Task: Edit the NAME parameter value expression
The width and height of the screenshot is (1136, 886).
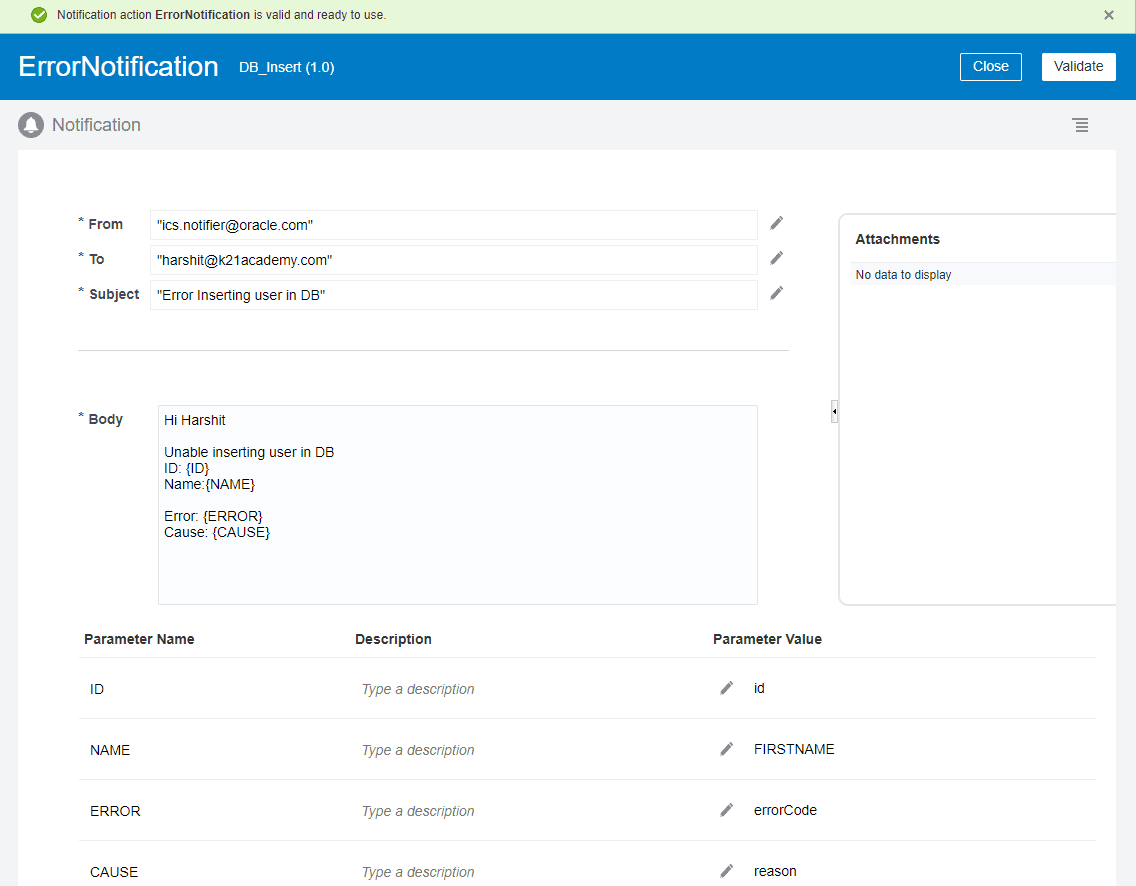Action: pos(726,749)
